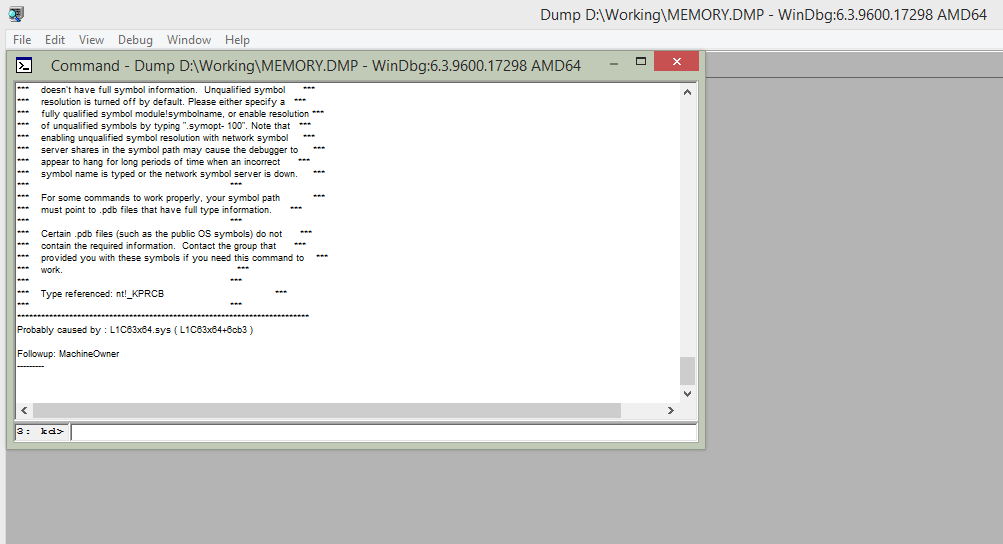
Task: Click the line 'appear to hang for long periods'
Action: coord(161,162)
